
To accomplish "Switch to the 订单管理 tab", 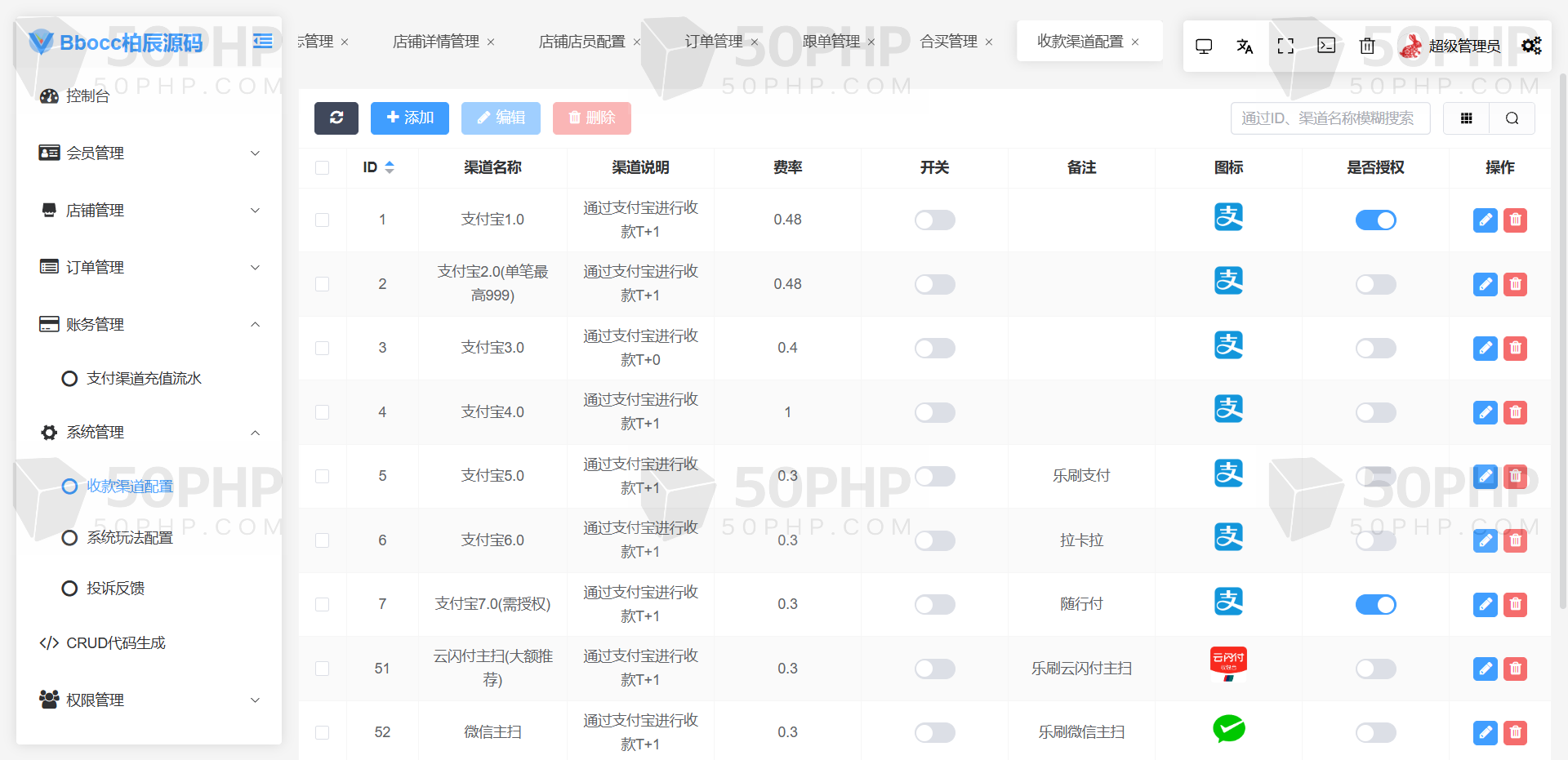I will (713, 41).
